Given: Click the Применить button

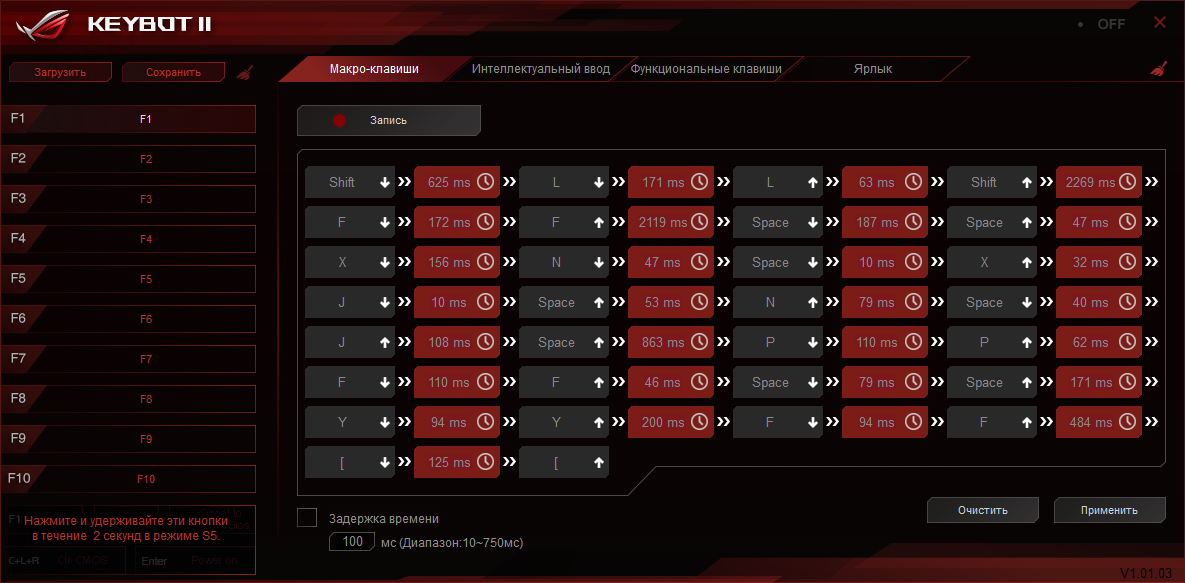Looking at the screenshot, I should pyautogui.click(x=1109, y=510).
